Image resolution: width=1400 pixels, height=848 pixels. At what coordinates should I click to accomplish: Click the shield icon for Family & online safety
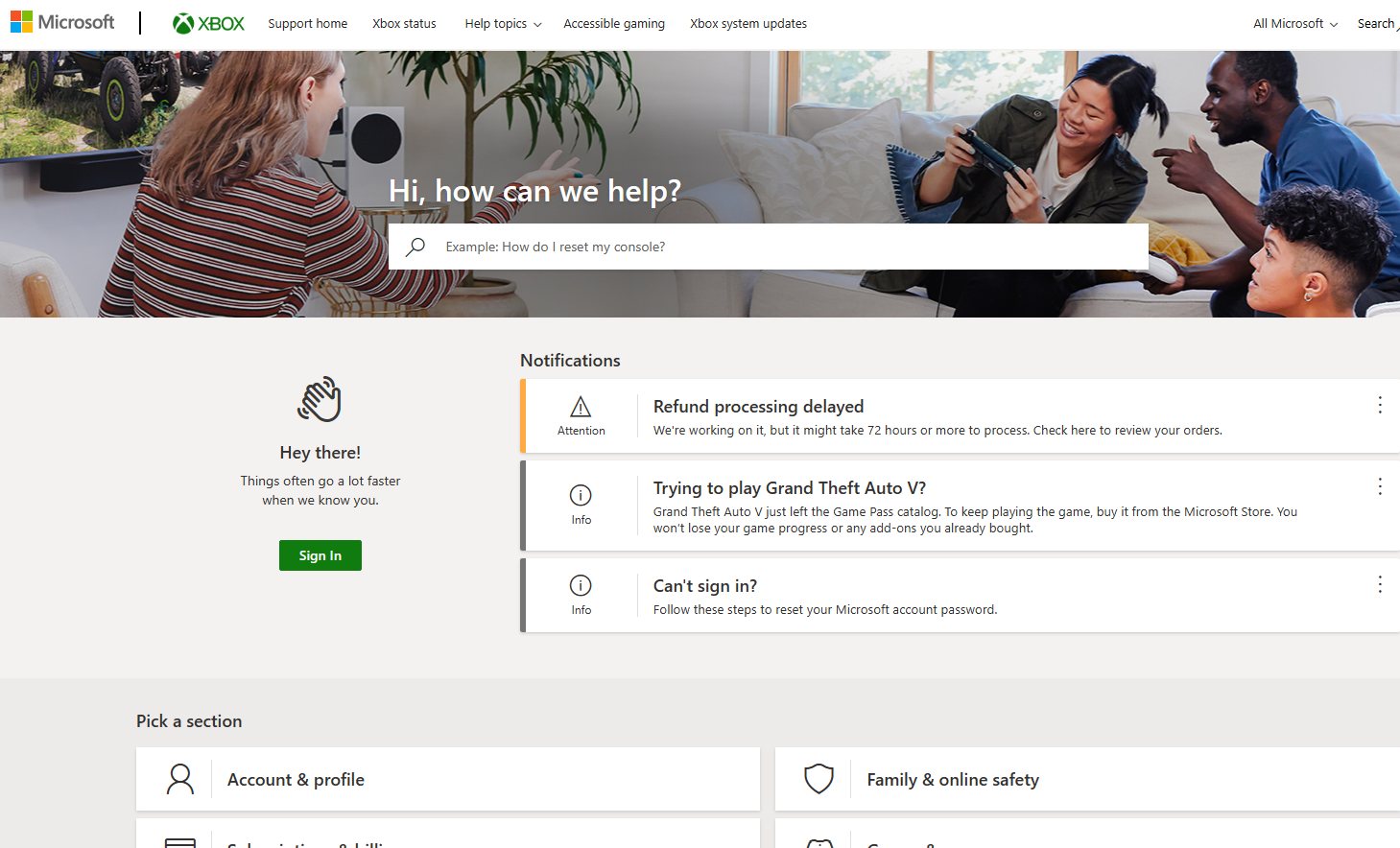click(819, 779)
